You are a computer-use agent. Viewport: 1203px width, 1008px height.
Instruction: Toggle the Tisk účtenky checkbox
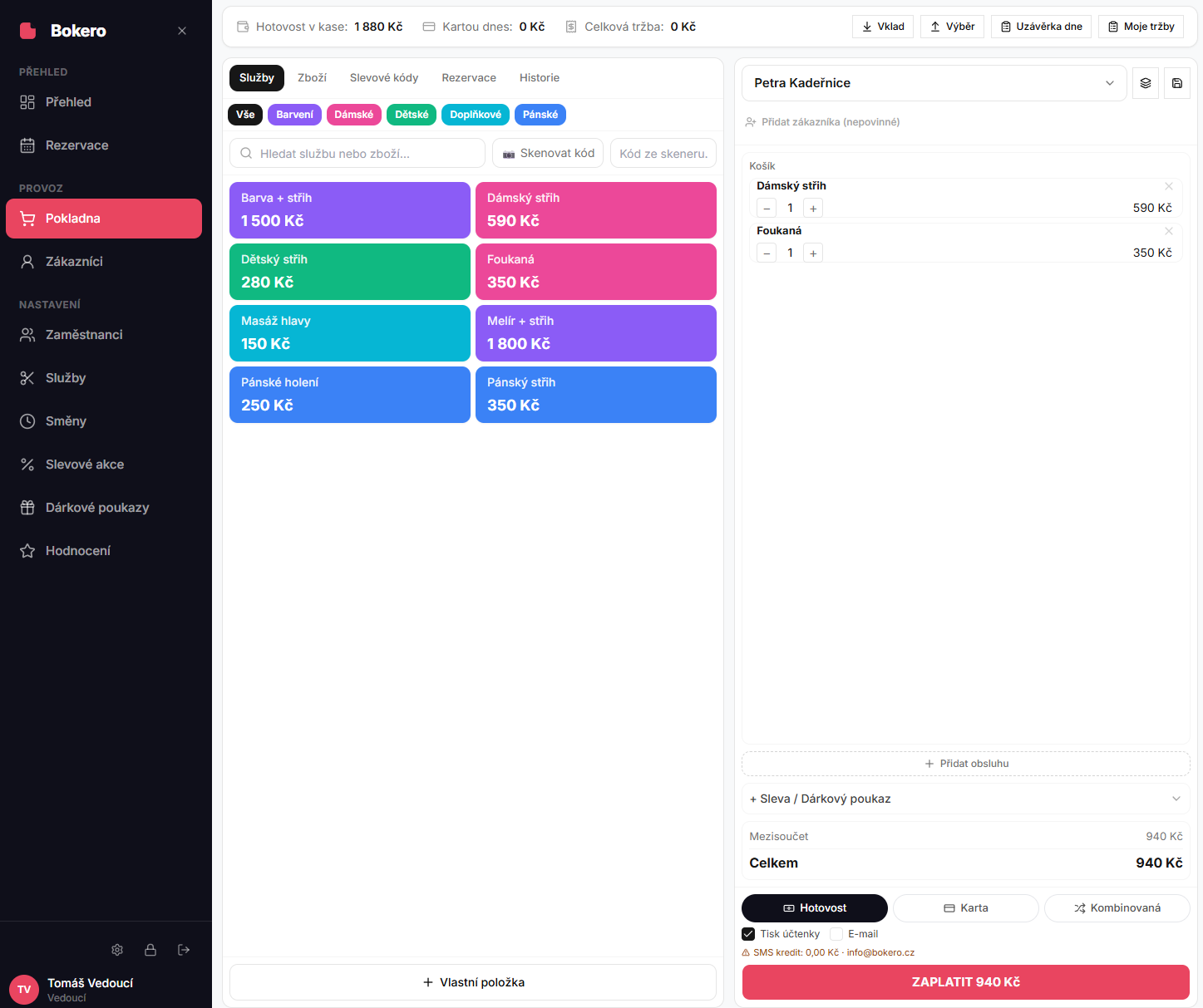click(x=748, y=934)
